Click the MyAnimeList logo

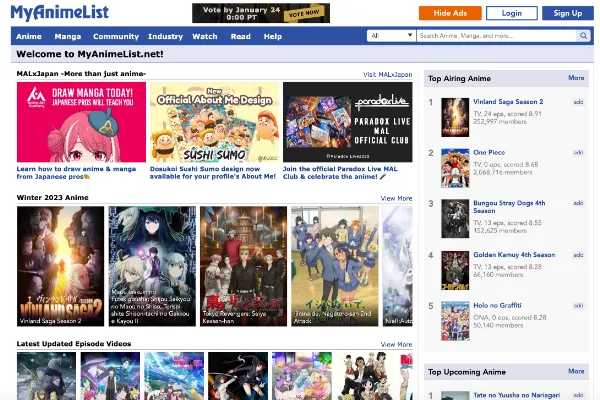tap(60, 13)
